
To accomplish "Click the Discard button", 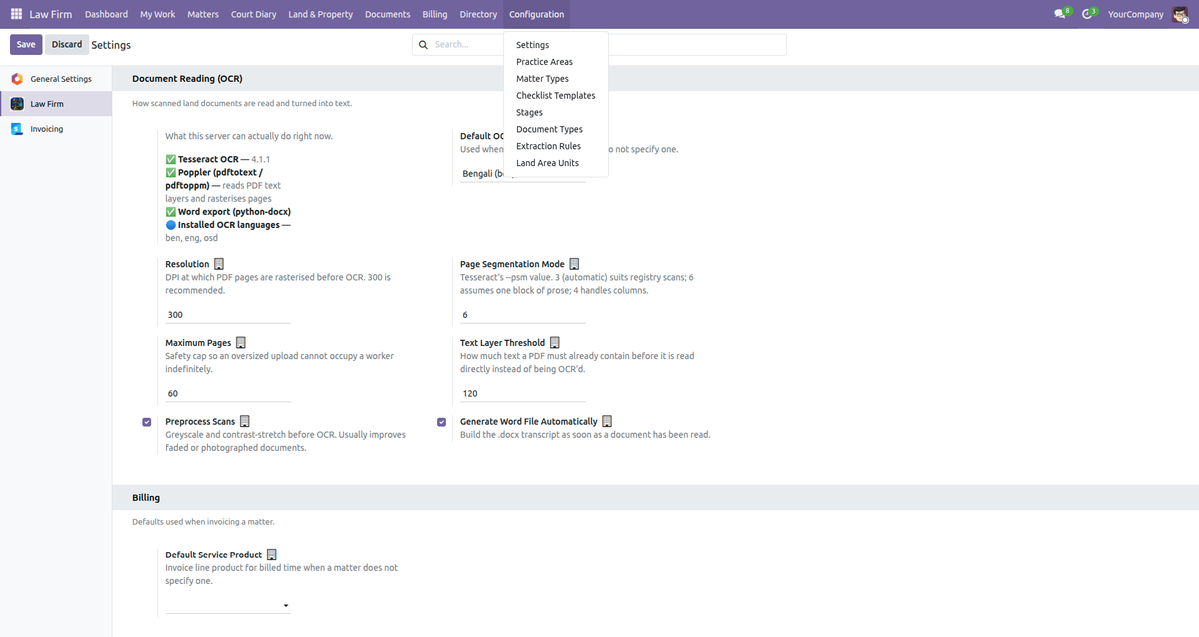I will [x=67, y=44].
